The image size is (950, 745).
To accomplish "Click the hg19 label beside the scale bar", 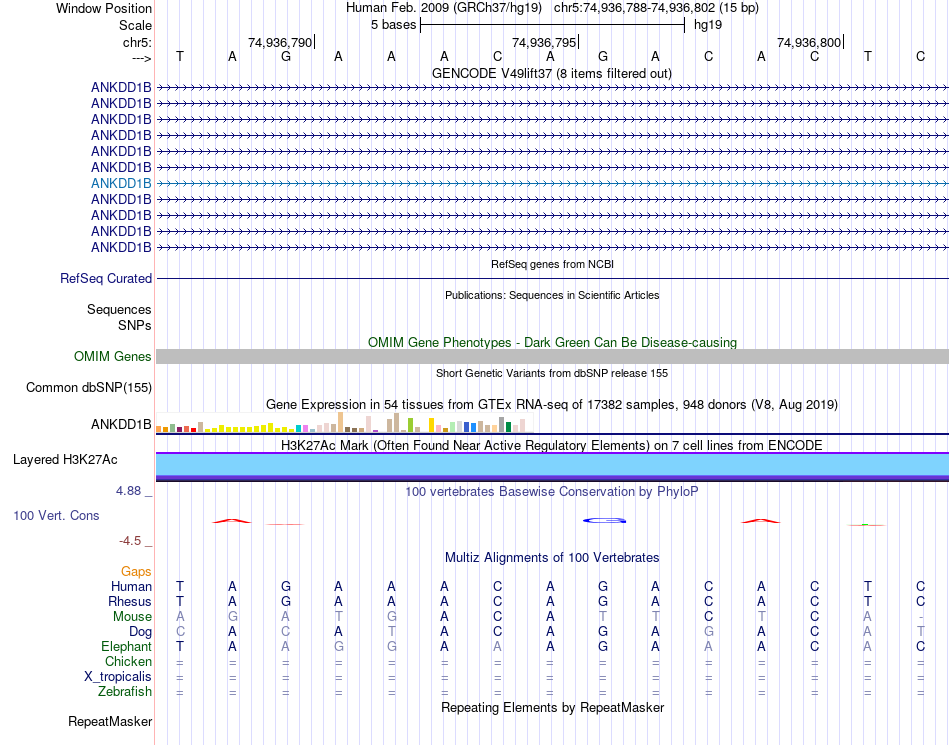I will (708, 25).
